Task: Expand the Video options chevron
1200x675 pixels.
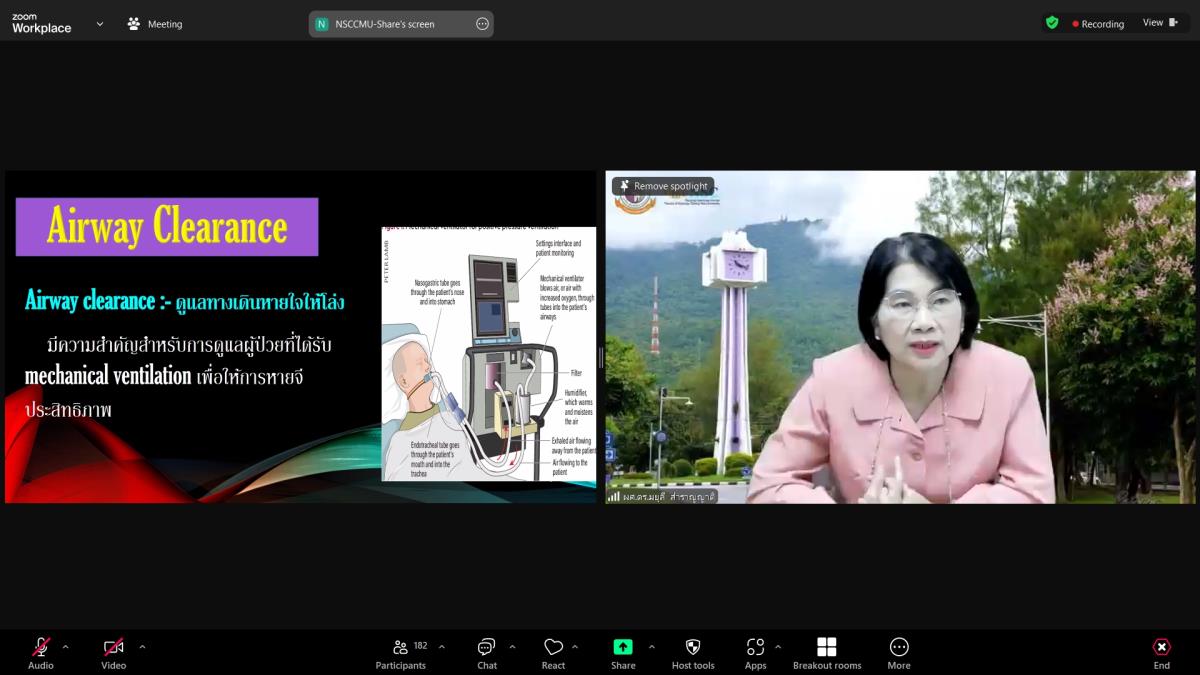Action: point(142,647)
